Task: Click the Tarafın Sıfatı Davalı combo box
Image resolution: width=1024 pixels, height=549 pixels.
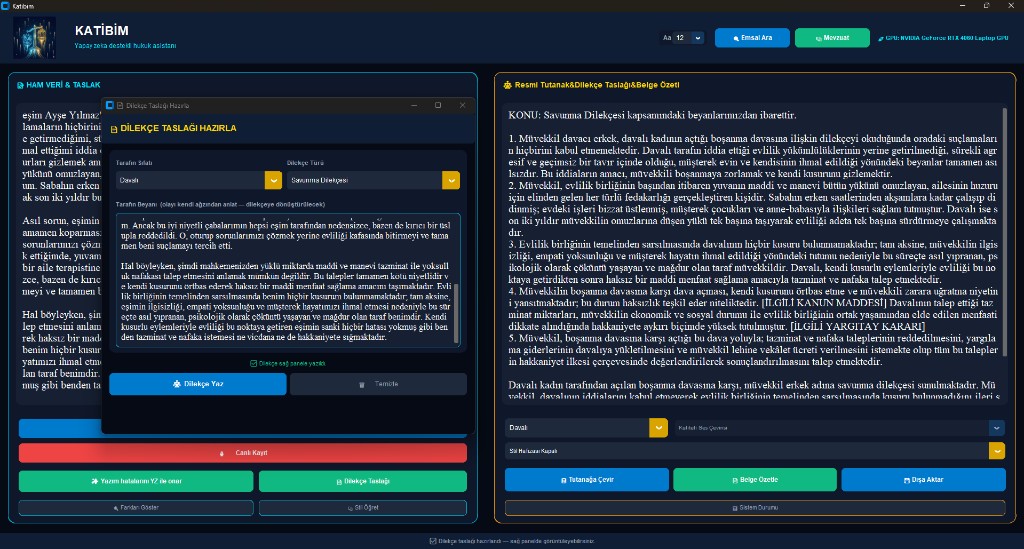Action: click(x=199, y=180)
